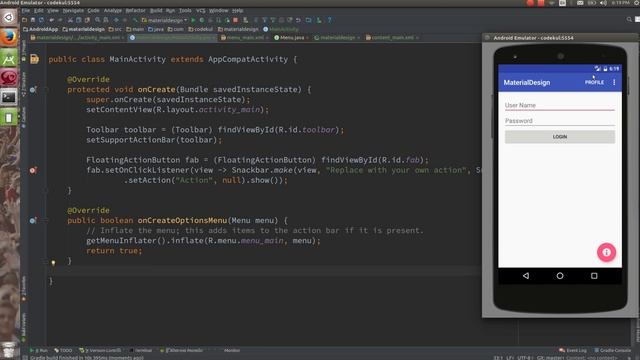Click the override gutter icon beside onCreateOptionsMenu

point(33,220)
